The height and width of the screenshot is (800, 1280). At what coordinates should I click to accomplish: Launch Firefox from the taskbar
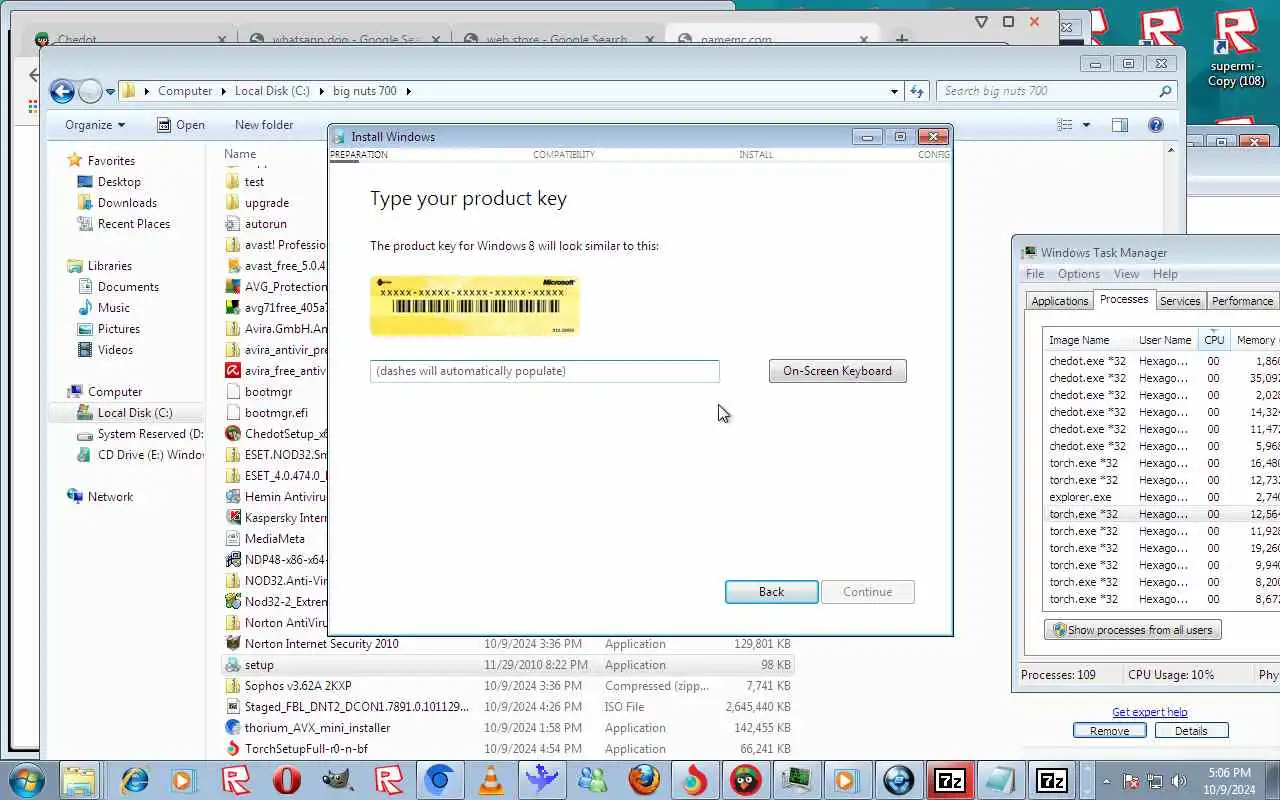[x=644, y=780]
